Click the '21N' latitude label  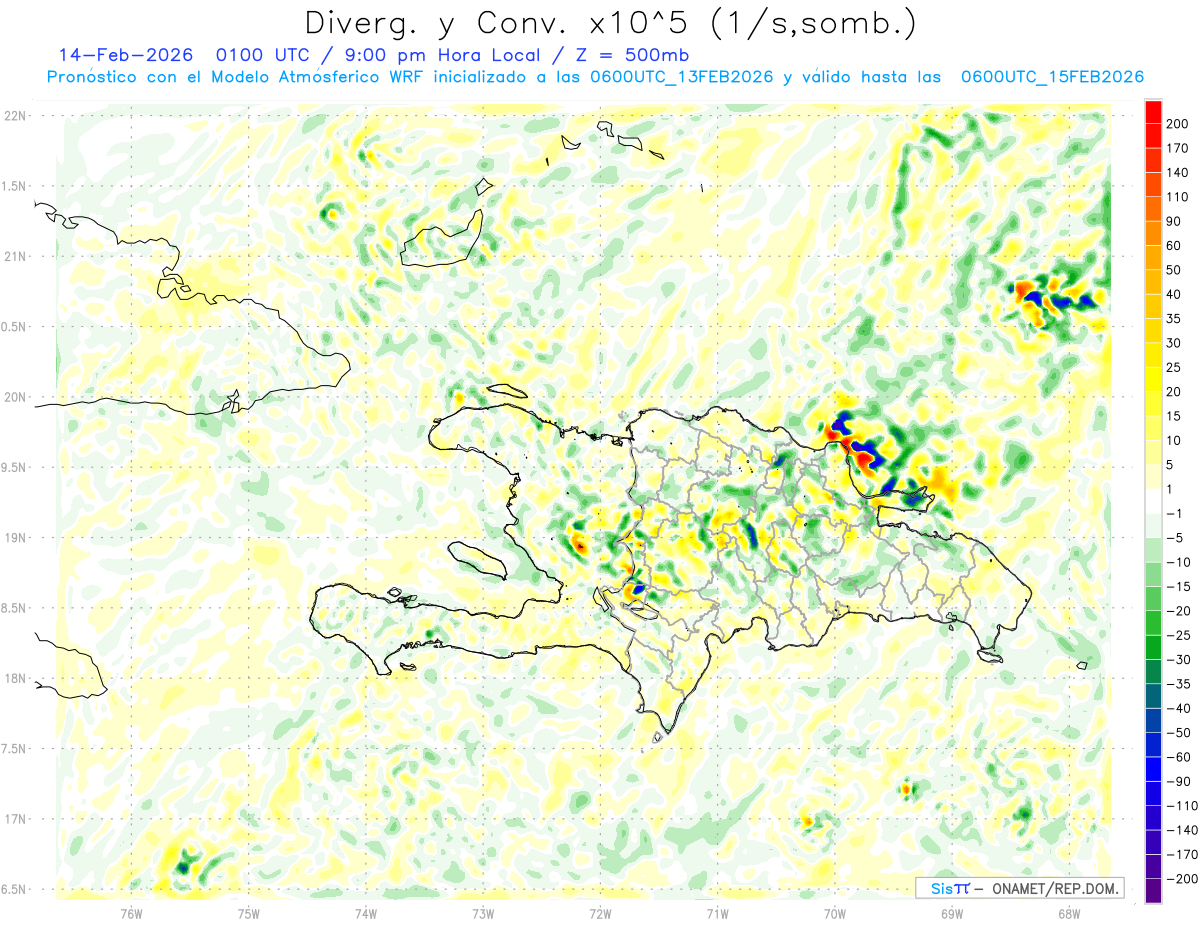pos(14,257)
